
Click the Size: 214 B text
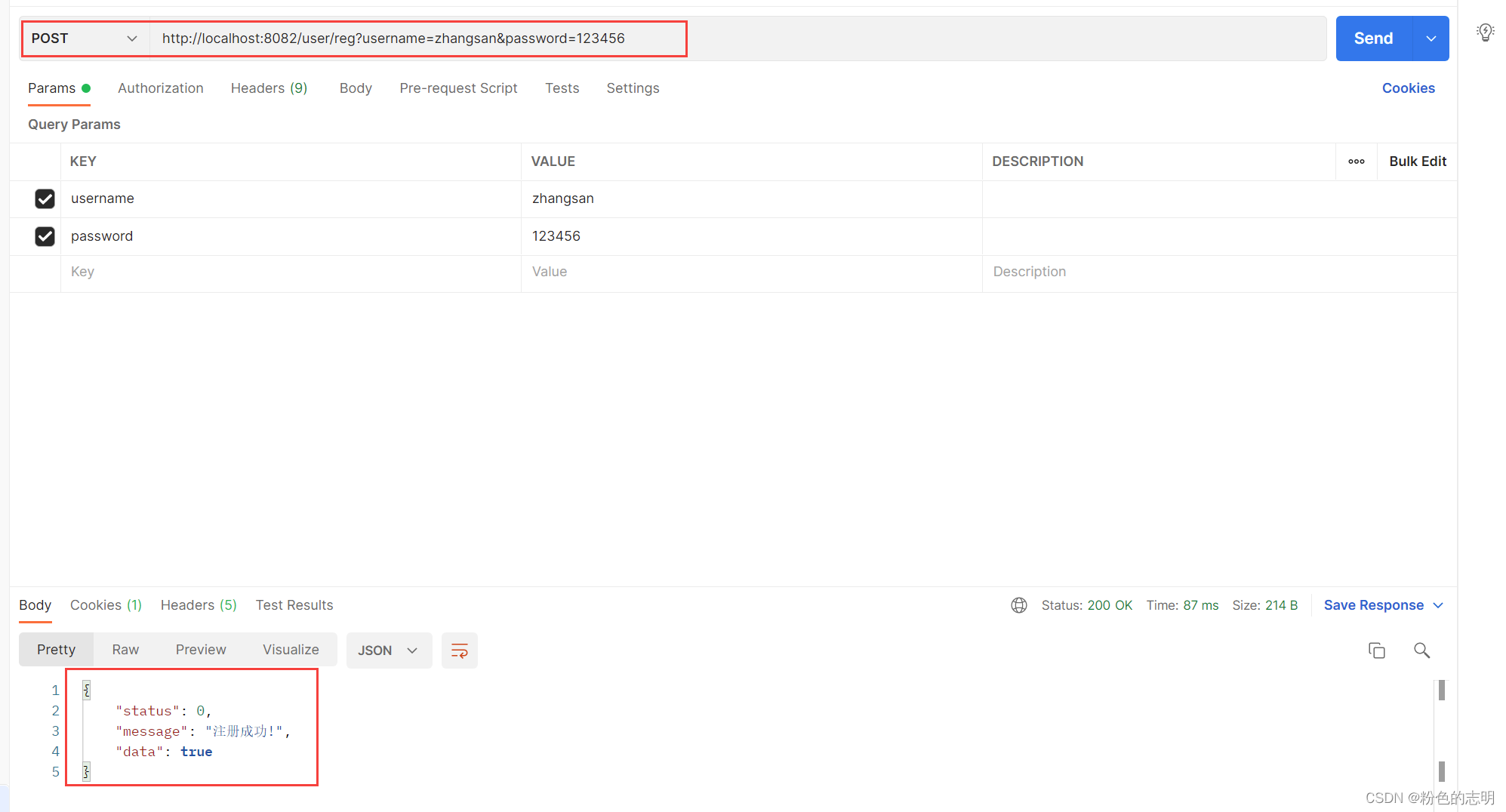1265,605
